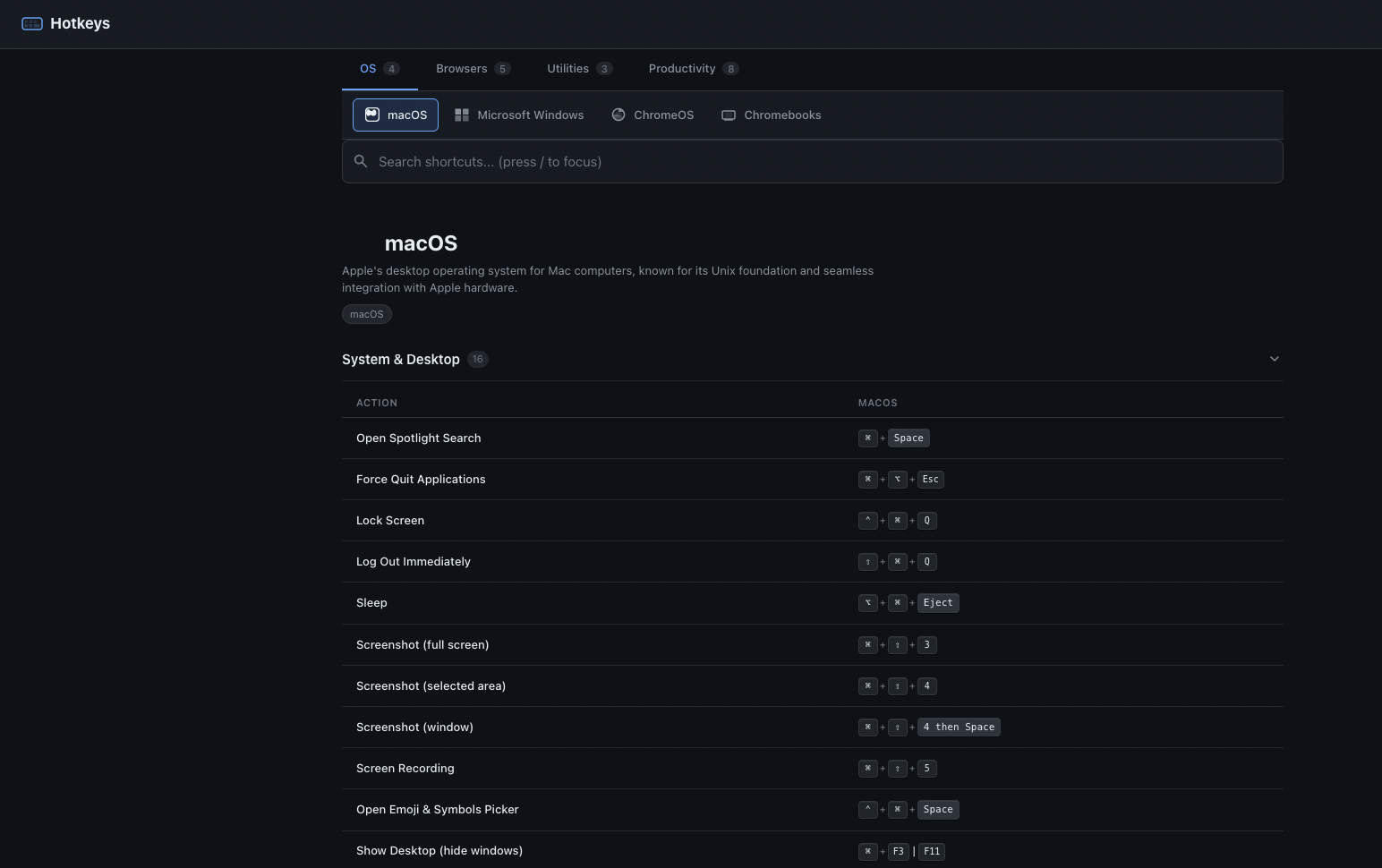Switch to ChromeOS shortcuts
The image size is (1382, 868).
653,115
